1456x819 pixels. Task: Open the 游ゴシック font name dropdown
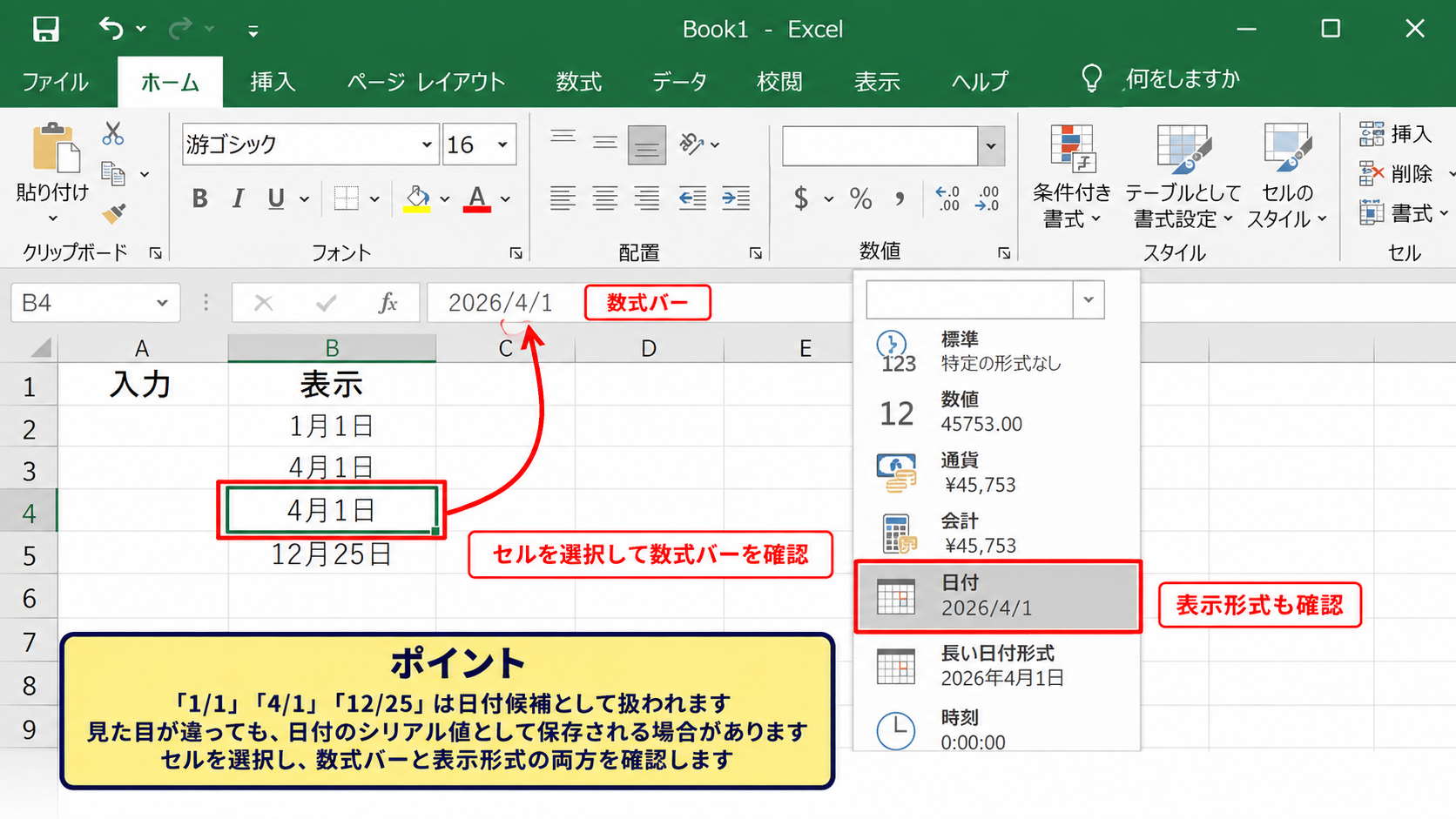tap(427, 144)
